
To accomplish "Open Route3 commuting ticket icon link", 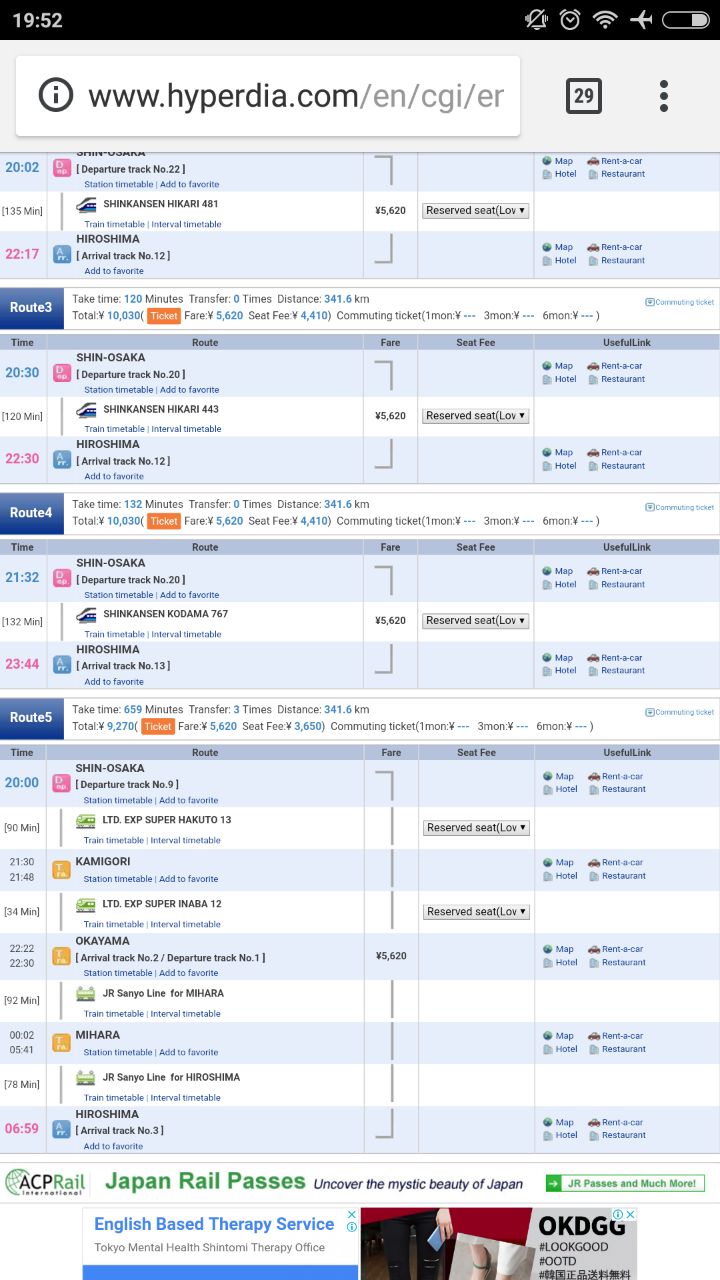I will click(680, 302).
